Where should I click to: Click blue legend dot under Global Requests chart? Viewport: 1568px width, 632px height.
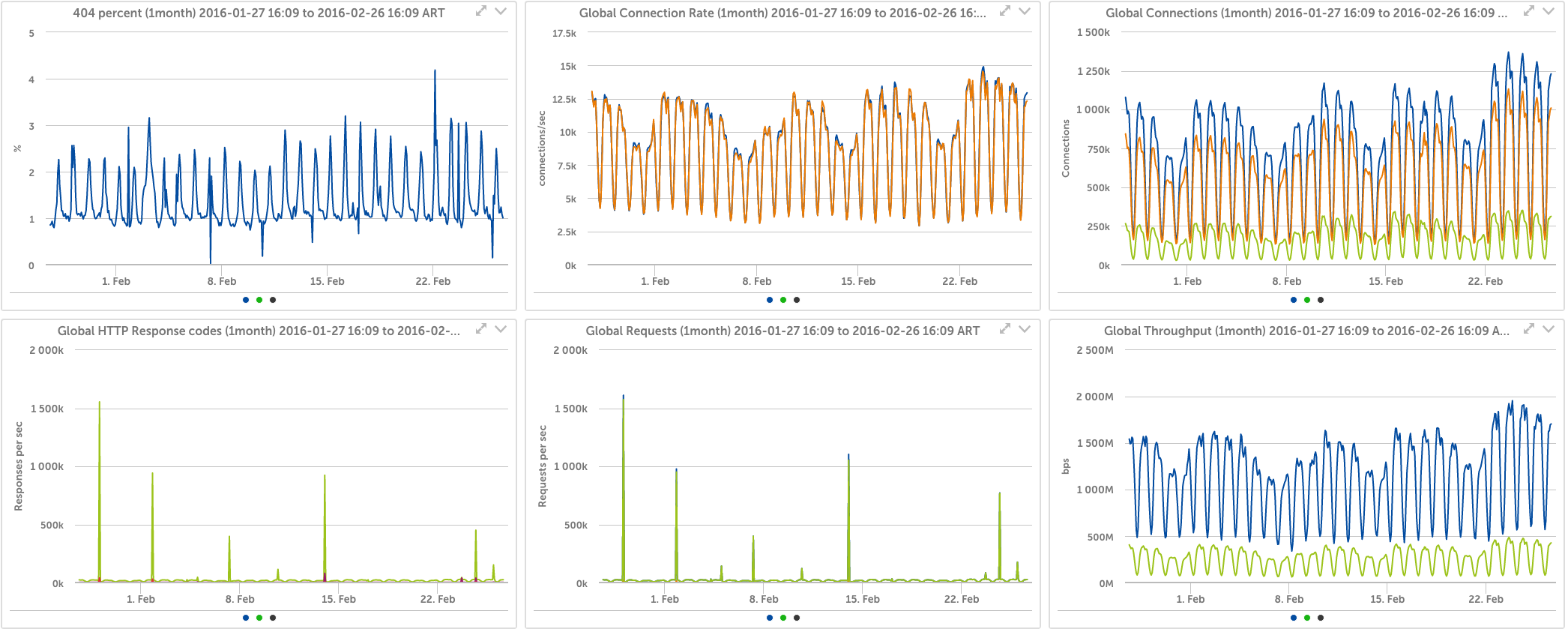770,618
